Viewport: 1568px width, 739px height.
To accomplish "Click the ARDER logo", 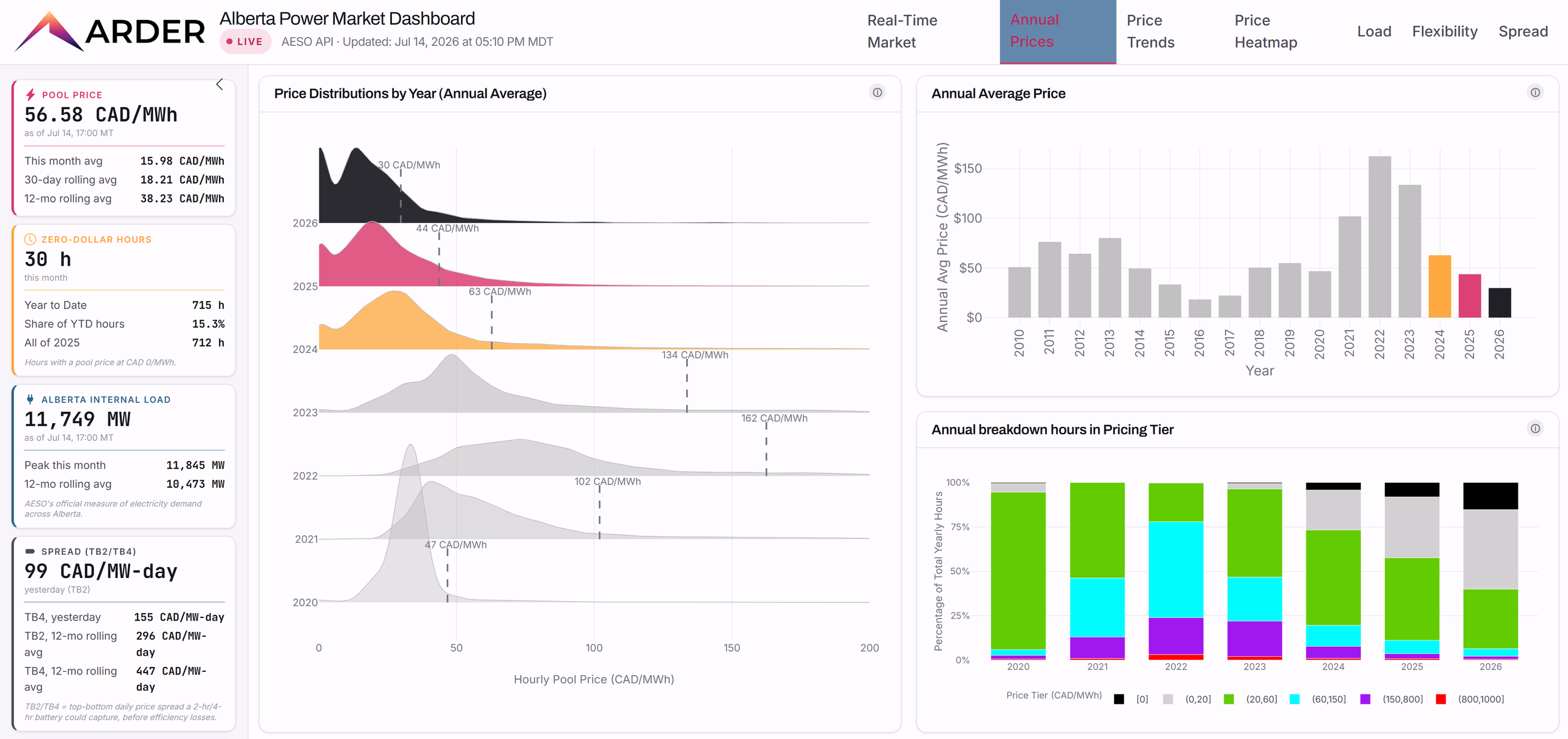I will (110, 31).
